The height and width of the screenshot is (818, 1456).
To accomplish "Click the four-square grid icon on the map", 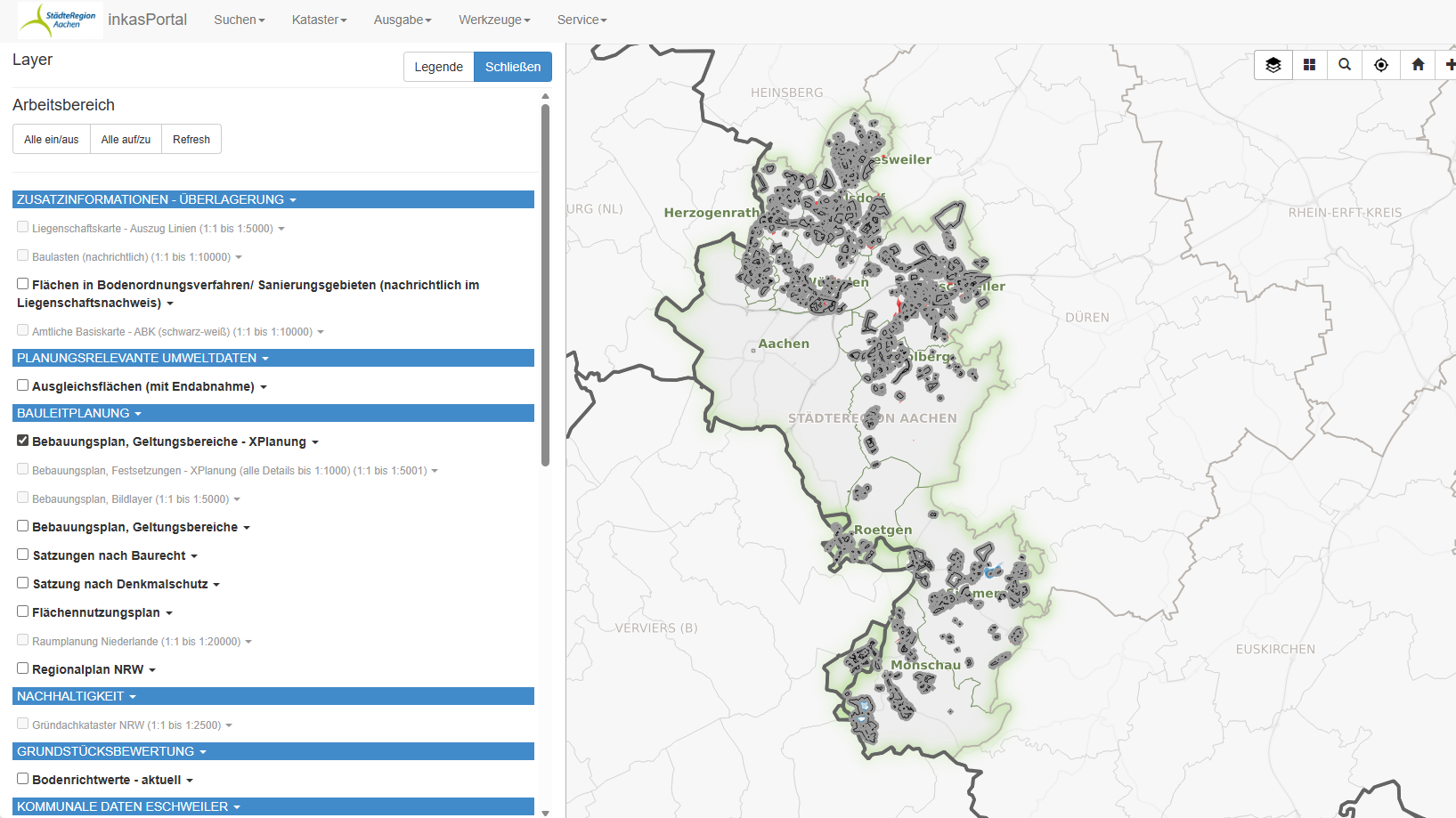I will click(1309, 65).
